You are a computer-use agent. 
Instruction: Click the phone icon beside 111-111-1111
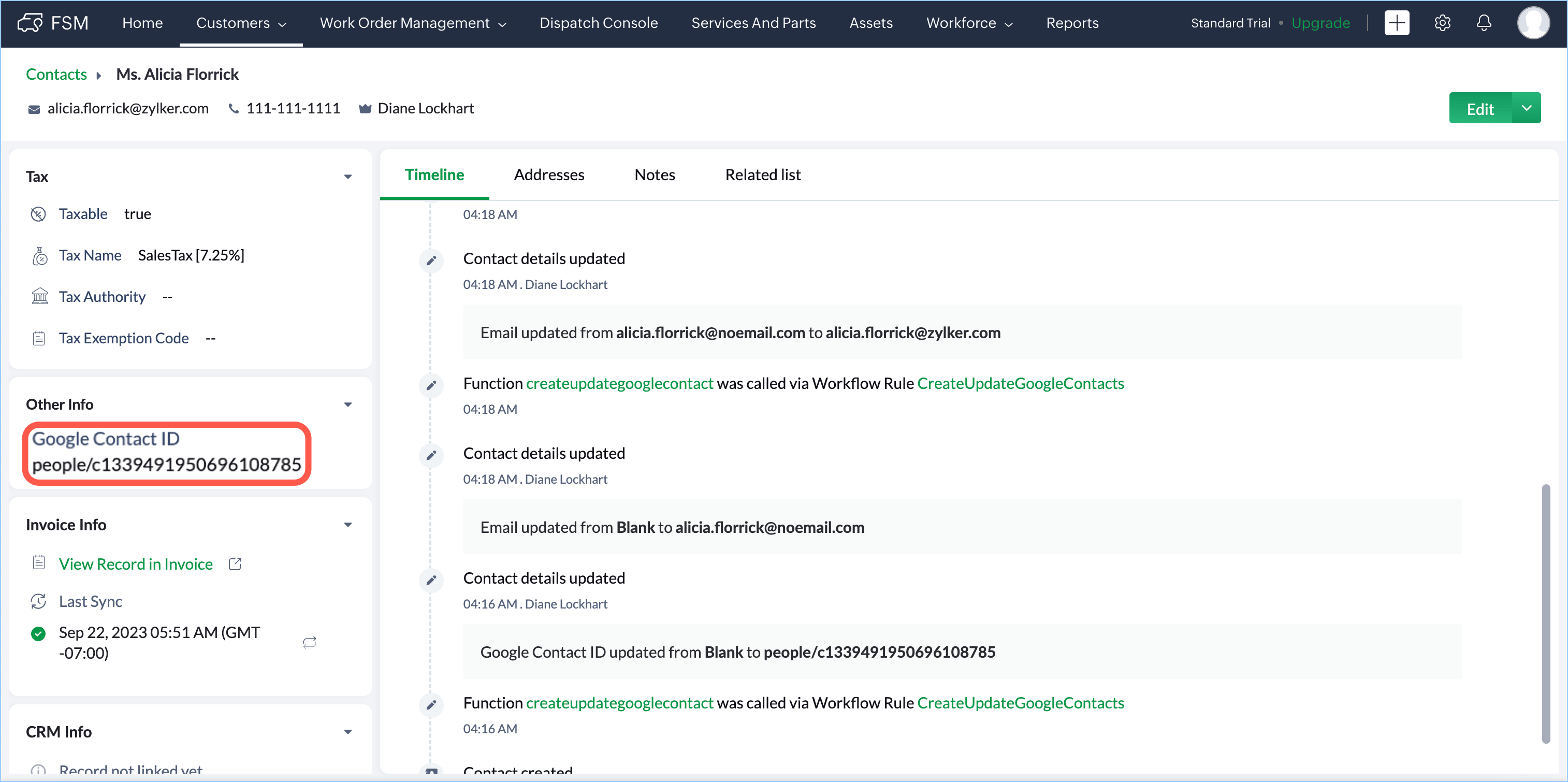point(233,108)
